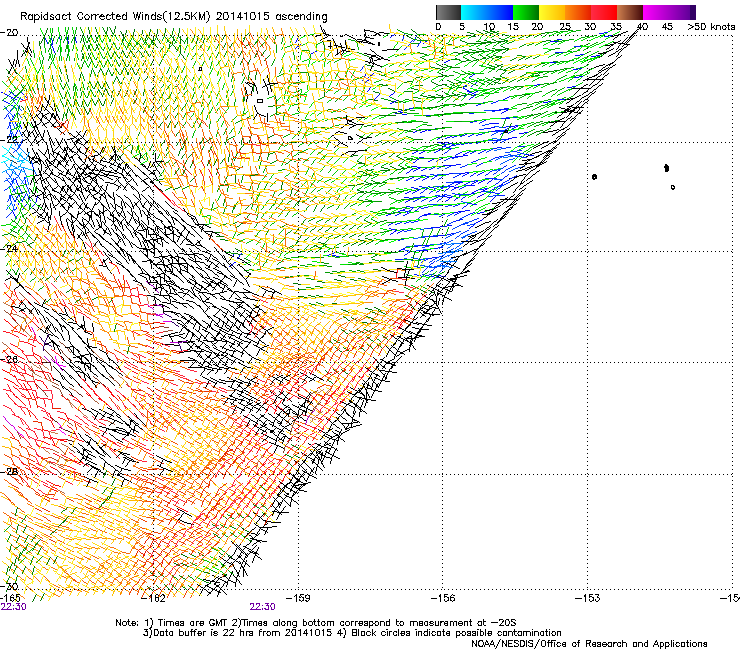Click the -22 latitude axis label
This screenshot has width=740, height=650.
(x=9, y=140)
